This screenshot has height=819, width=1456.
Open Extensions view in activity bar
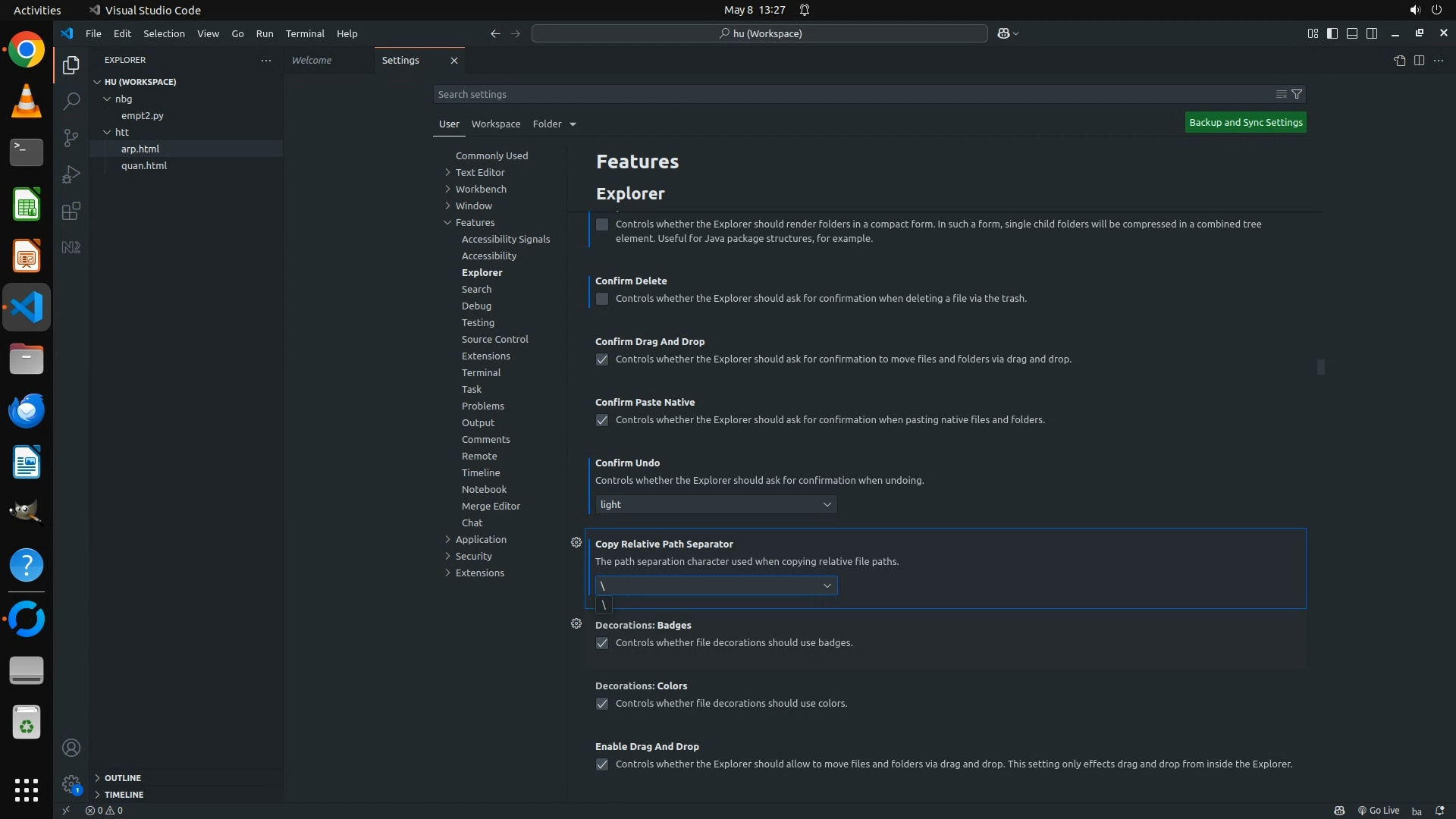(x=71, y=211)
